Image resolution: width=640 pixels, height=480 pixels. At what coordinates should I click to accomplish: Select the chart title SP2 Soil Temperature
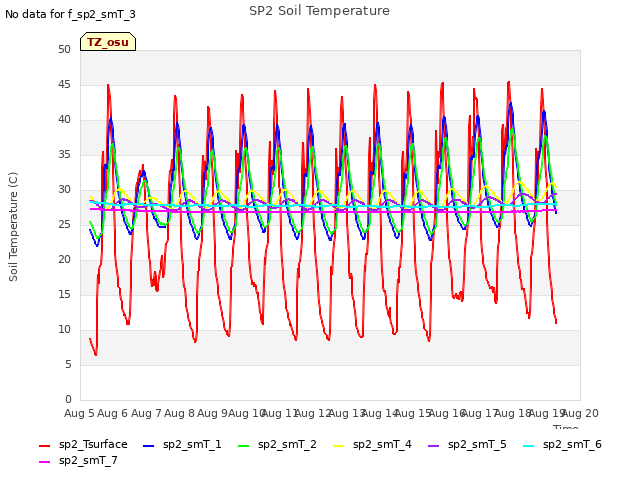pyautogui.click(x=319, y=11)
